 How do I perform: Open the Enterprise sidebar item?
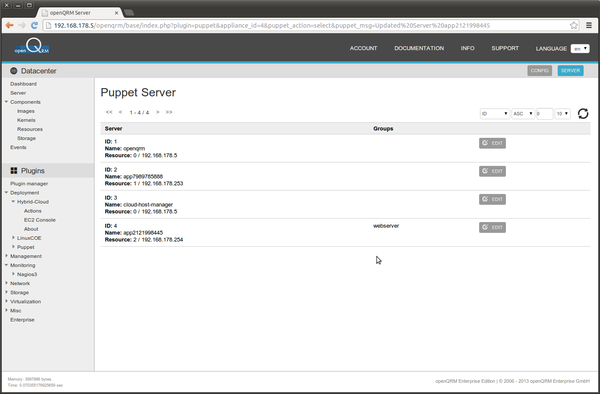click(x=22, y=319)
